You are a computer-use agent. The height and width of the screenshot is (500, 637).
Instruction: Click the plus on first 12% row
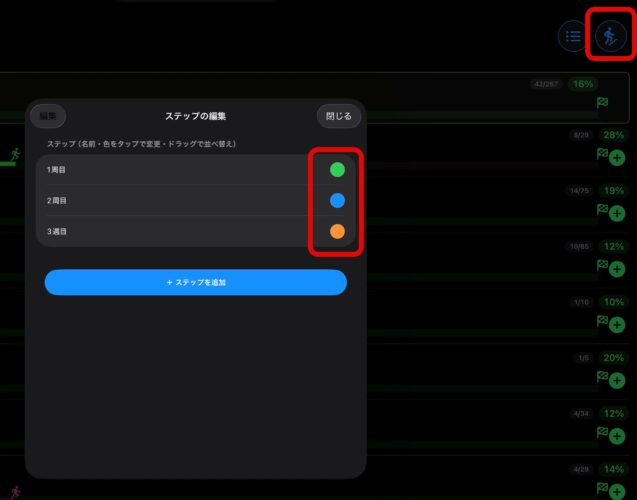click(617, 269)
